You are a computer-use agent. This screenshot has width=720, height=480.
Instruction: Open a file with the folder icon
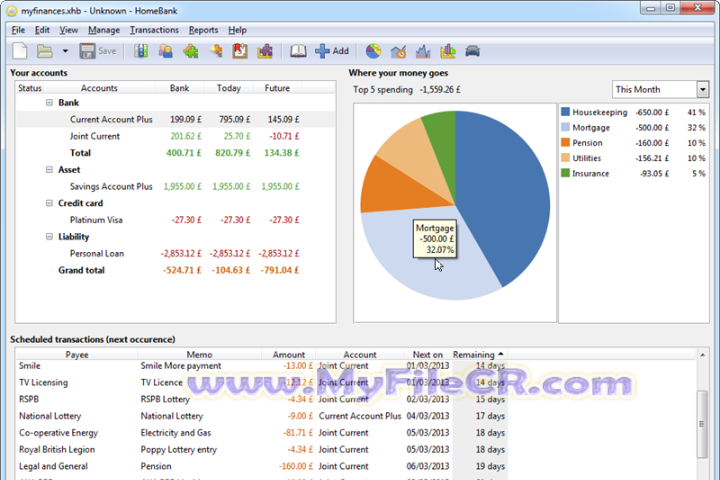(x=45, y=51)
